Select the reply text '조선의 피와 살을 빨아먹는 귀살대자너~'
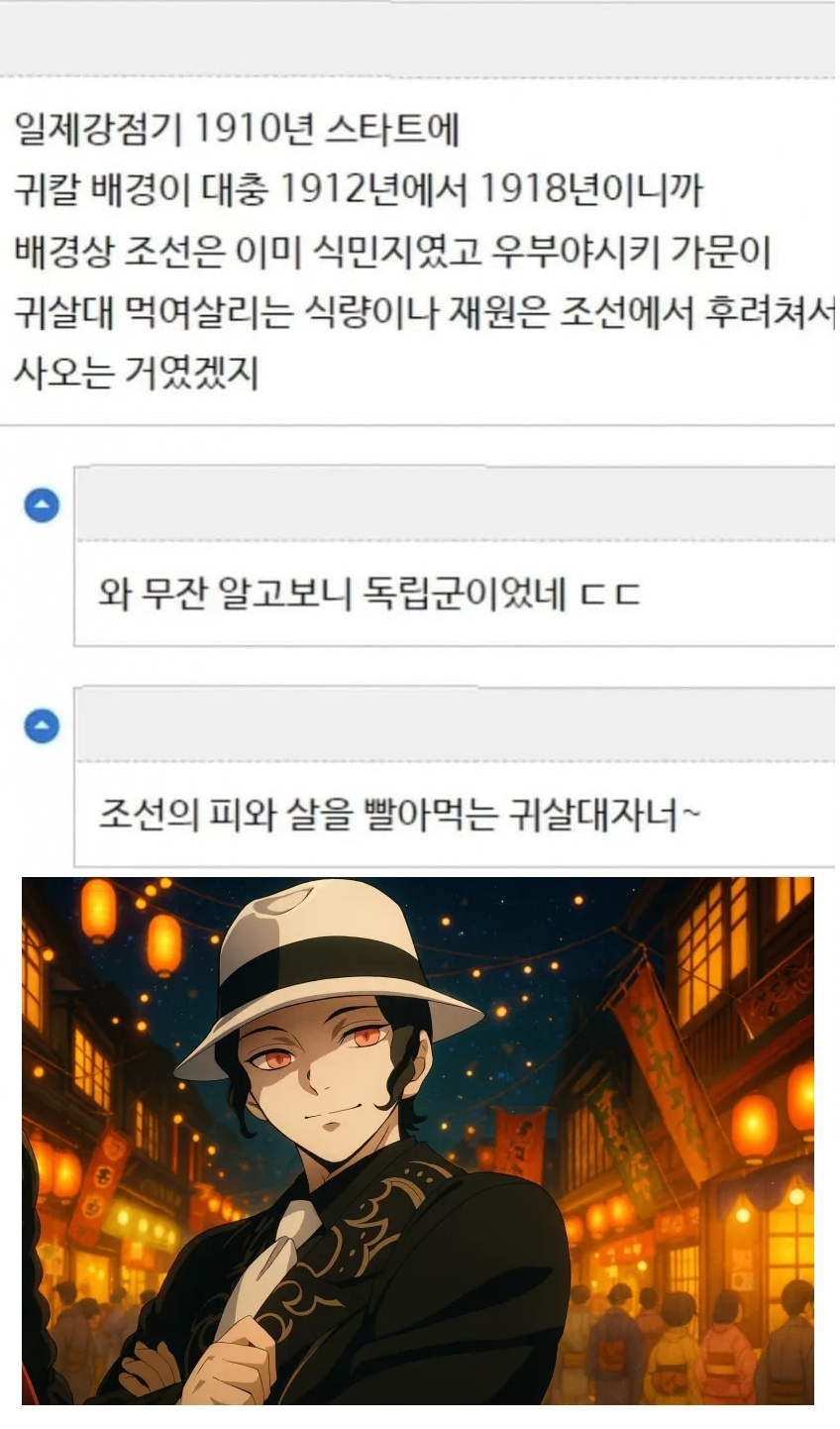This screenshot has height=1429, width=840. coord(399,816)
